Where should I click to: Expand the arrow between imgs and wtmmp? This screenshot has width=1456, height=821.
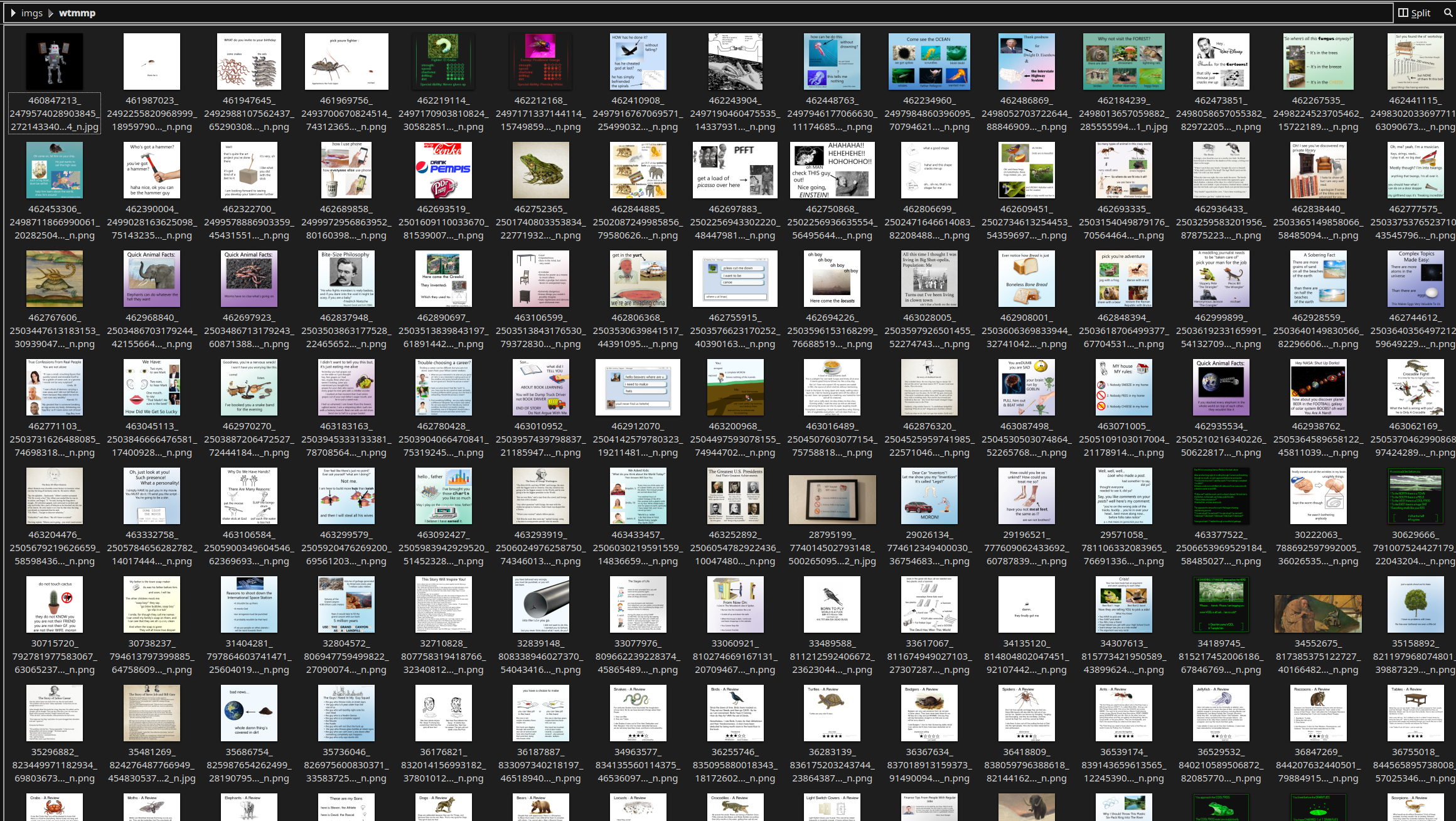coord(51,13)
